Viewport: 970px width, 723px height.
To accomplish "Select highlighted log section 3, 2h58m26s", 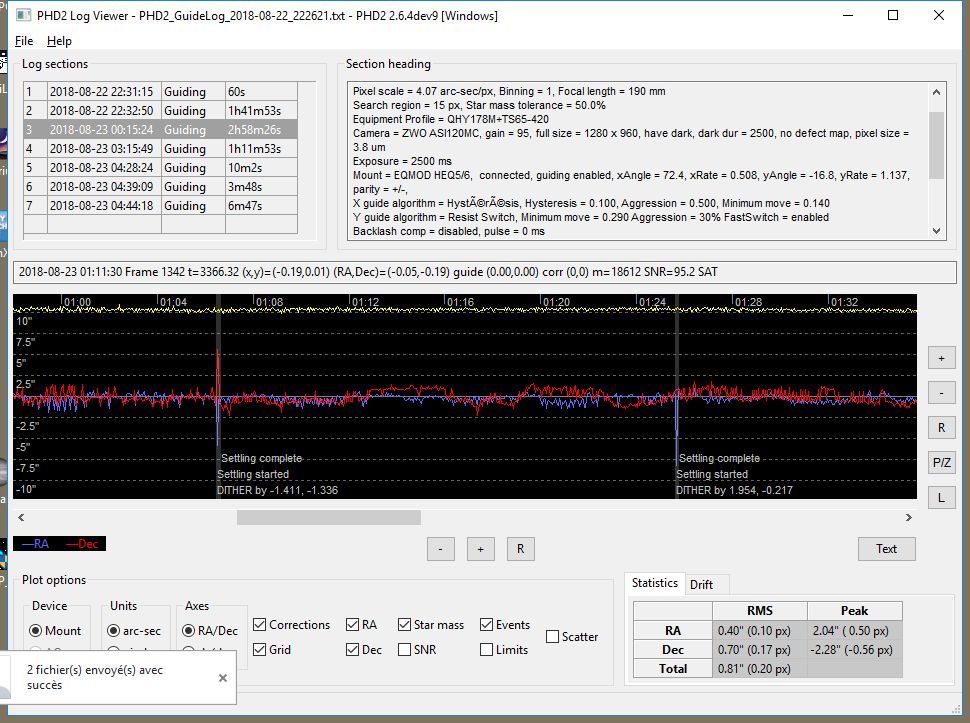I will tap(160, 130).
